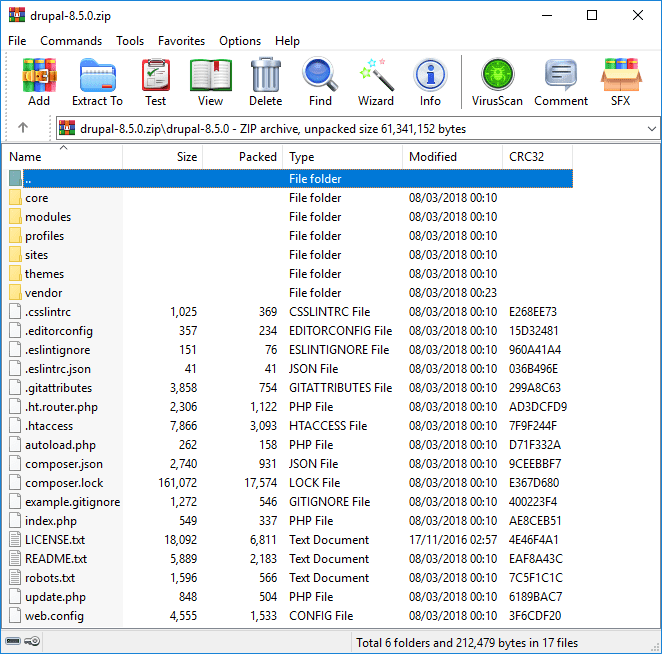Image resolution: width=662 pixels, height=654 pixels.
Task: Select the example.gitignore file name
Action: pos(73,502)
